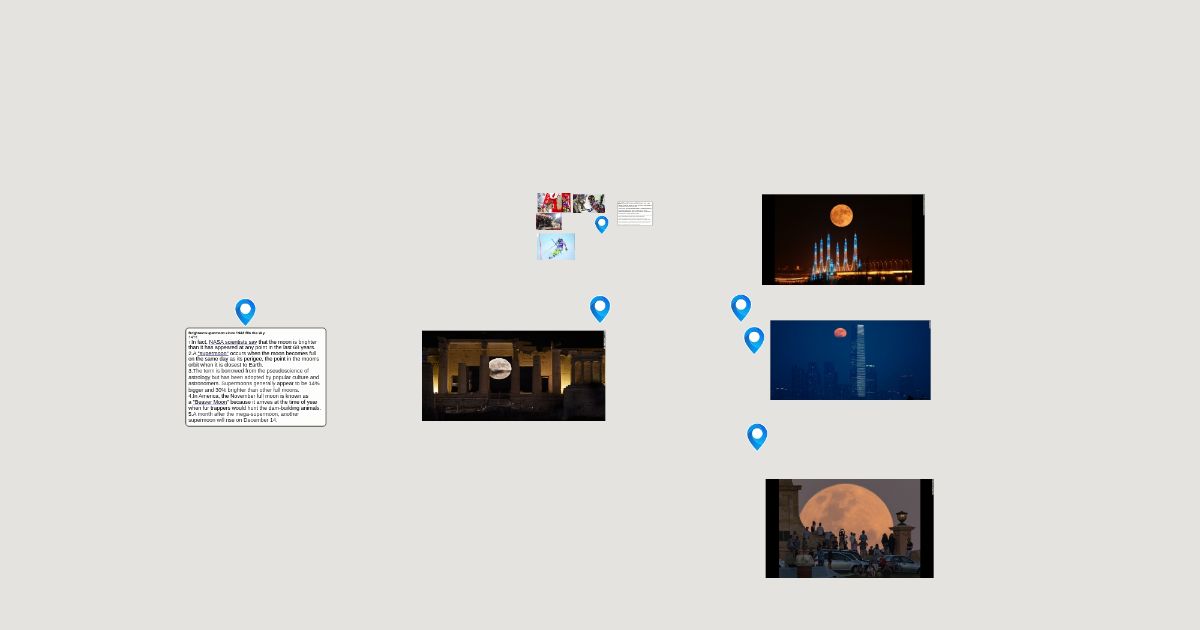This screenshot has width=1200, height=630.
Task: Click the pin above the Acropolis moon photo
Action: click(600, 308)
